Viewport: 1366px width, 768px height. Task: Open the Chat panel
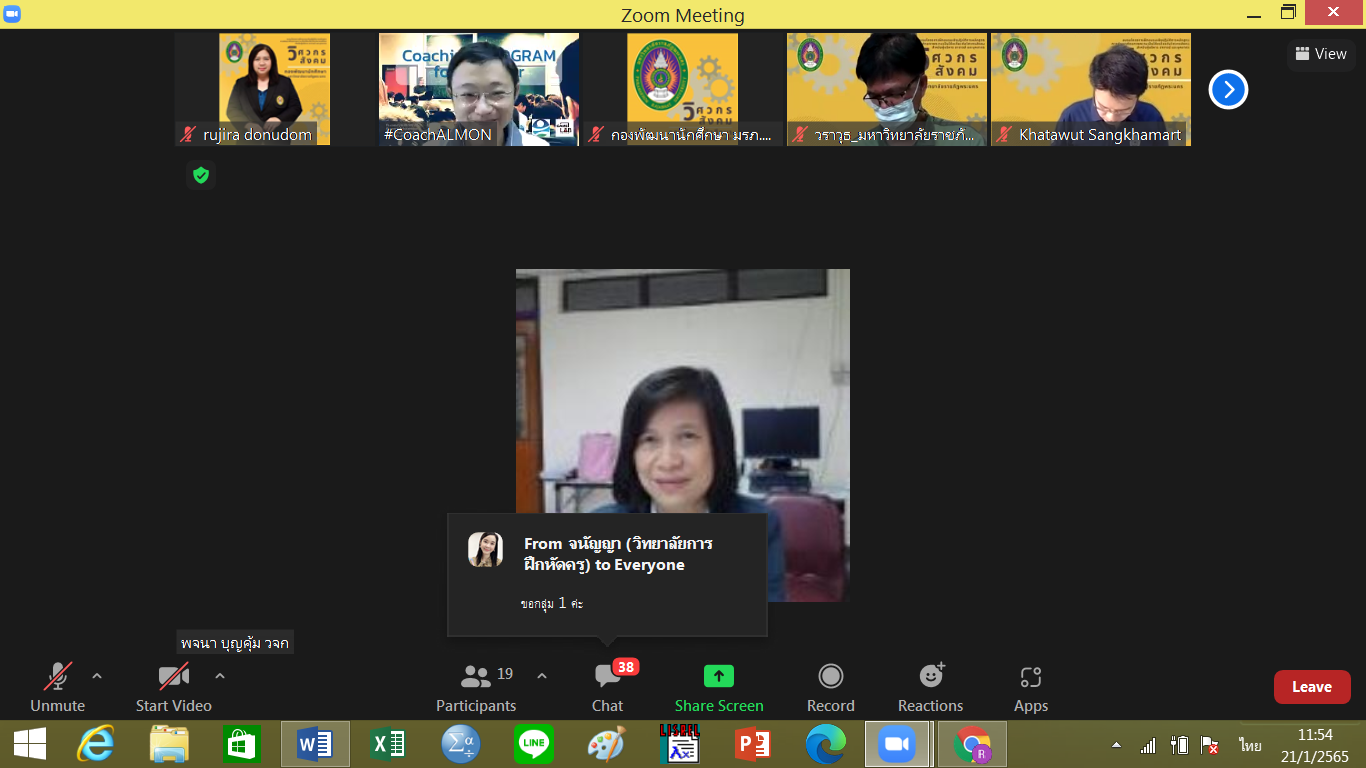tap(607, 688)
